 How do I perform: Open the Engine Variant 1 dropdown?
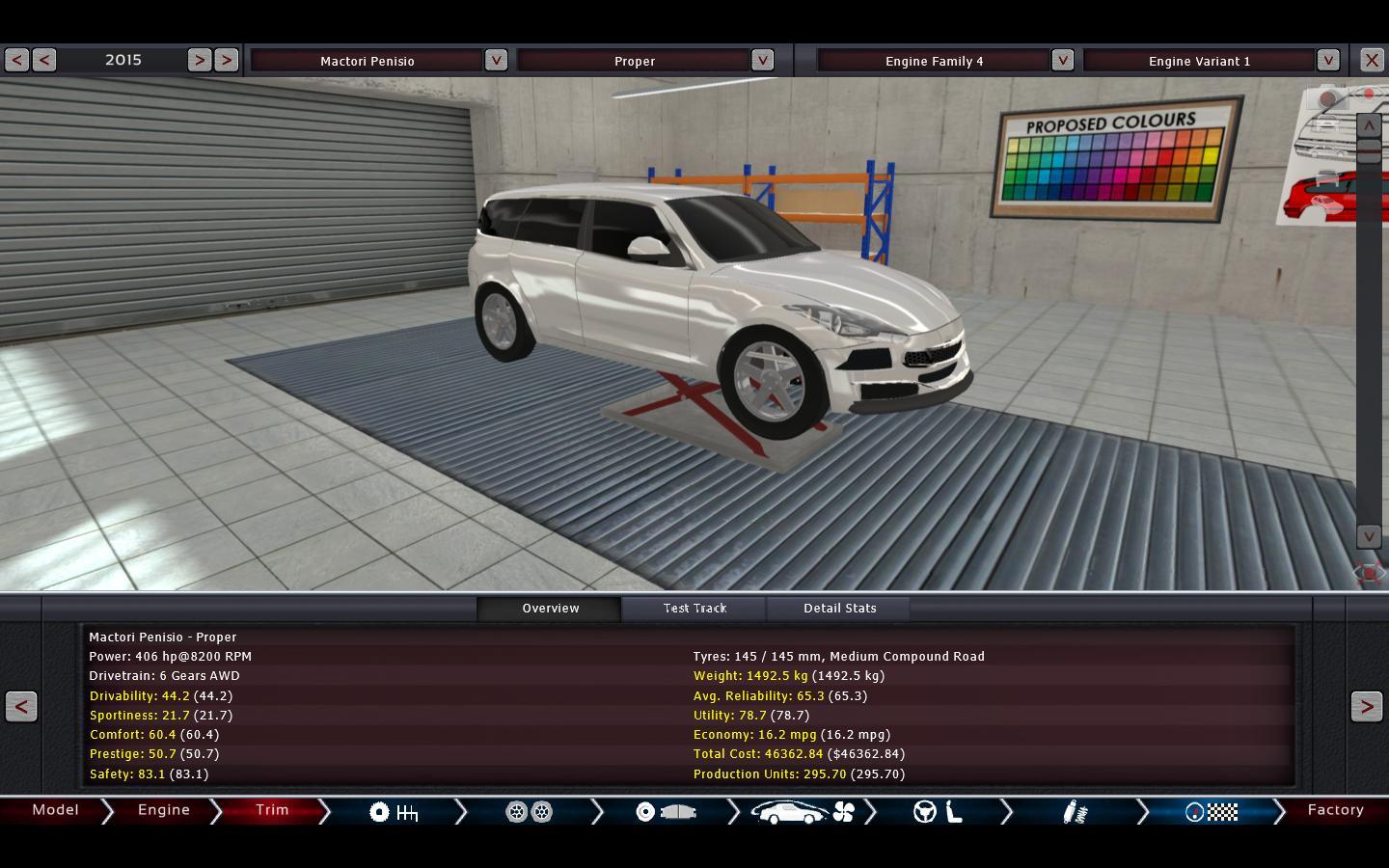coord(1328,60)
